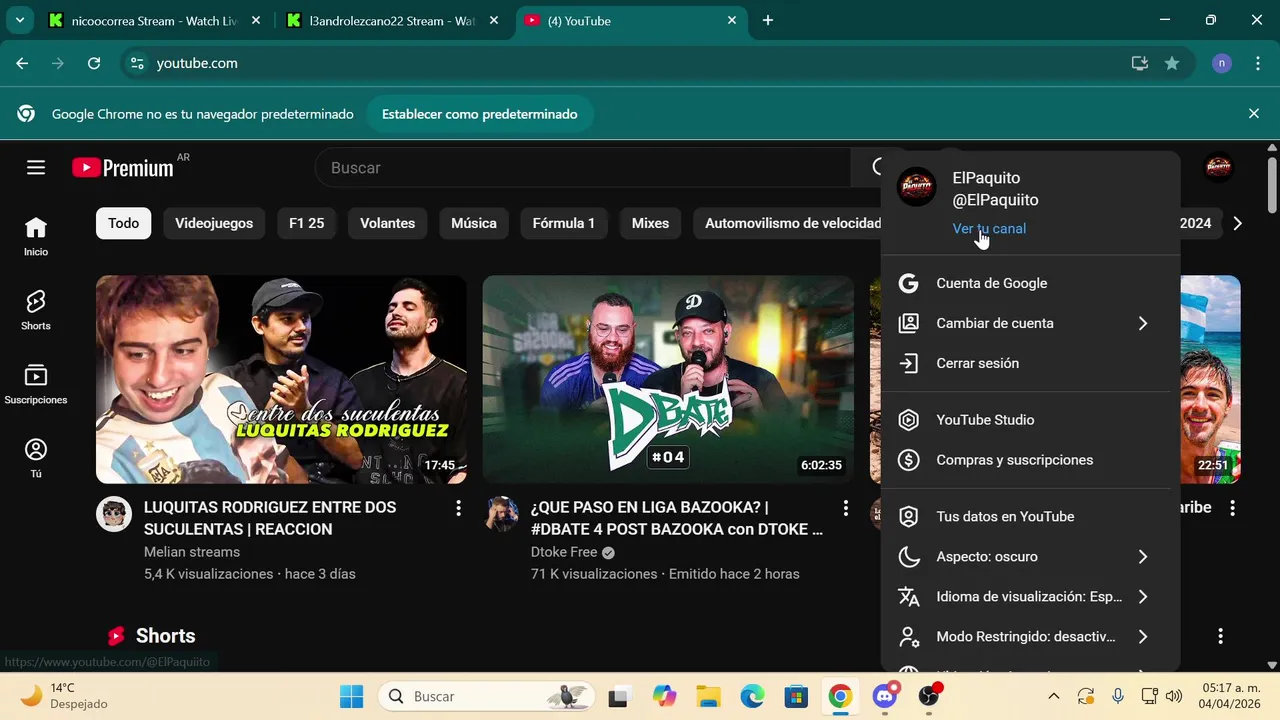Click Chrome back navigation arrow
The width and height of the screenshot is (1280, 720).
(22, 63)
